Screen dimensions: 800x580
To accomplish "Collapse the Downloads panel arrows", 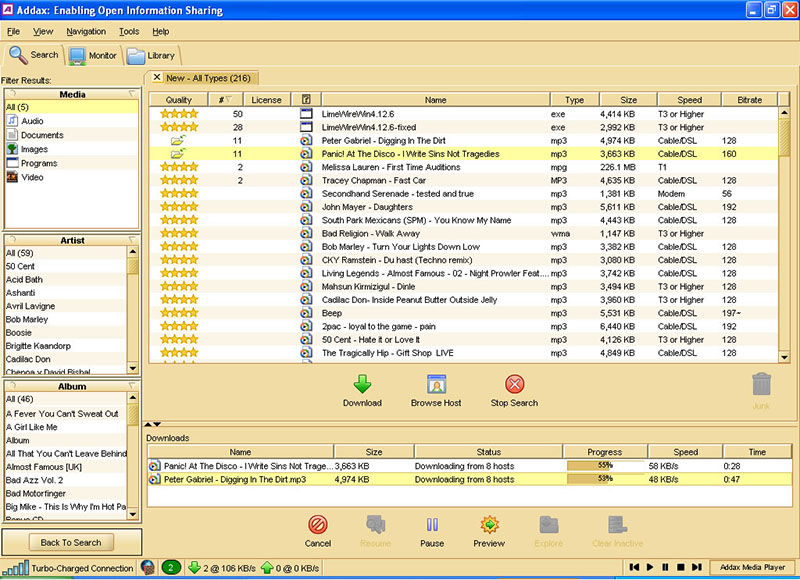I will 152,424.
